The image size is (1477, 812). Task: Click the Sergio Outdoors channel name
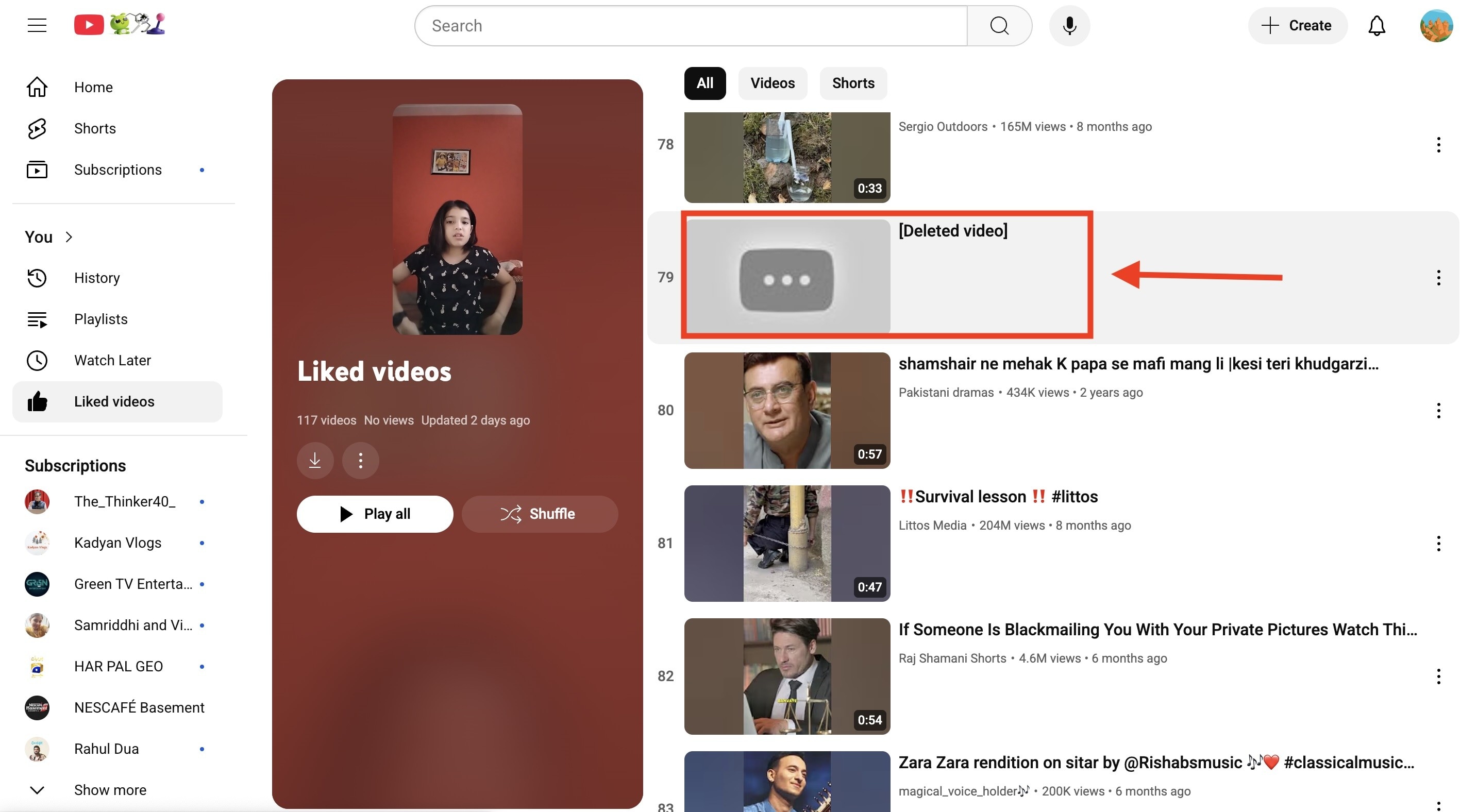tap(943, 127)
